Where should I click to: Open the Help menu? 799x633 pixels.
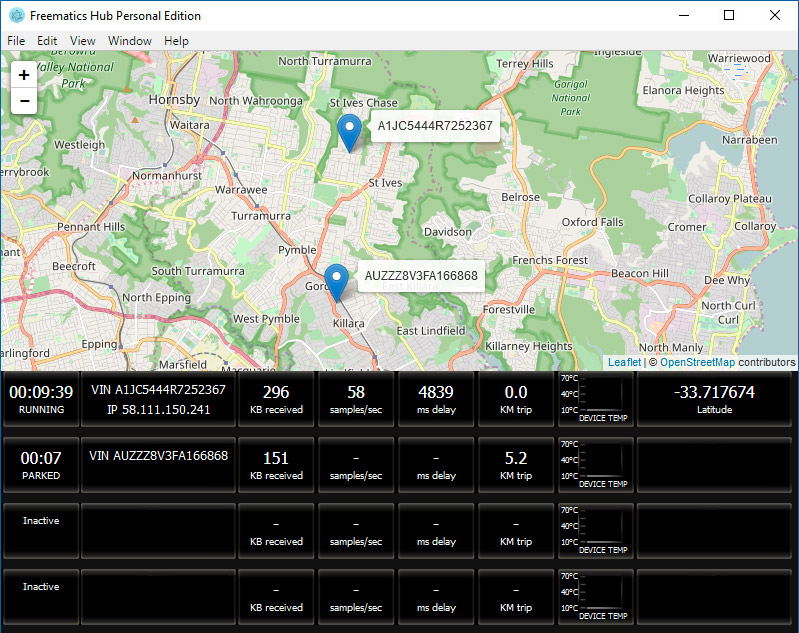pyautogui.click(x=176, y=41)
